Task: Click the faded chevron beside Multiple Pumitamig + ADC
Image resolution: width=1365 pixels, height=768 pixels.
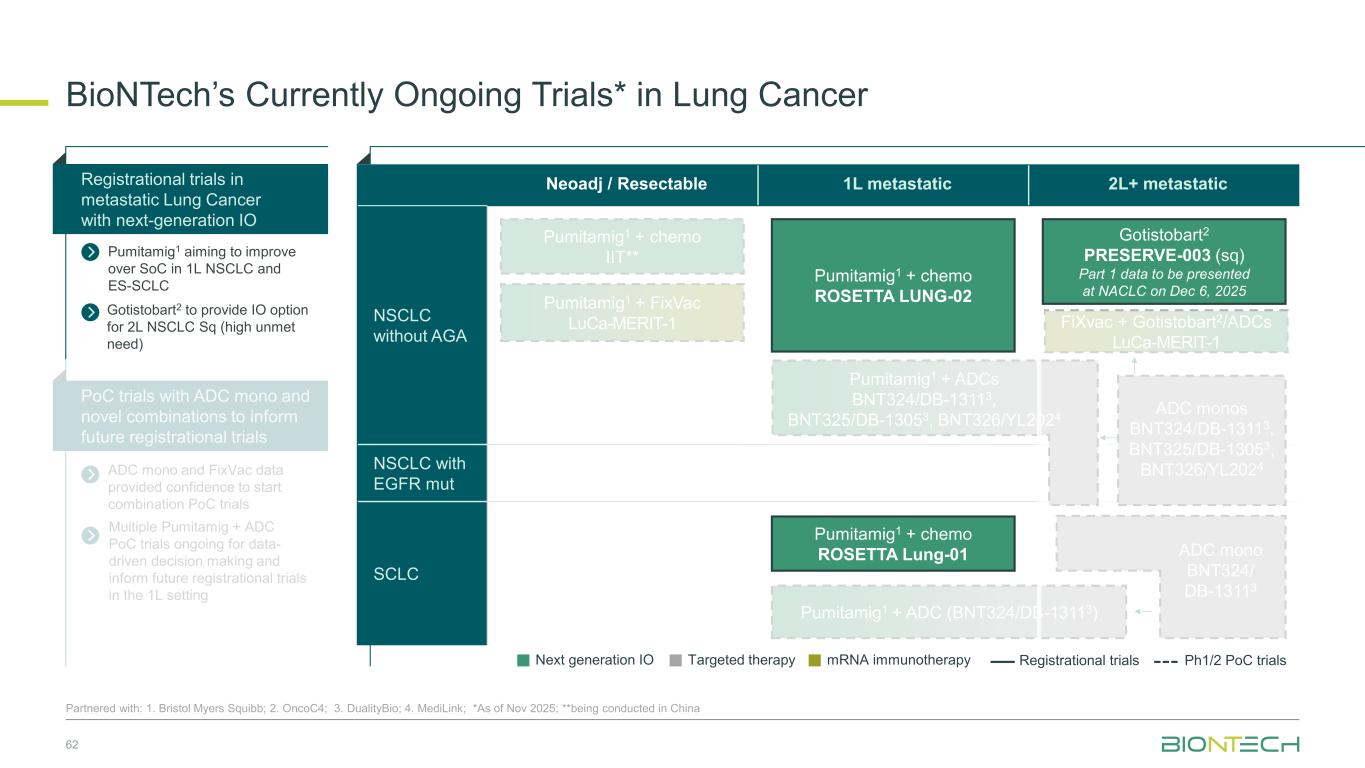Action: [x=91, y=535]
